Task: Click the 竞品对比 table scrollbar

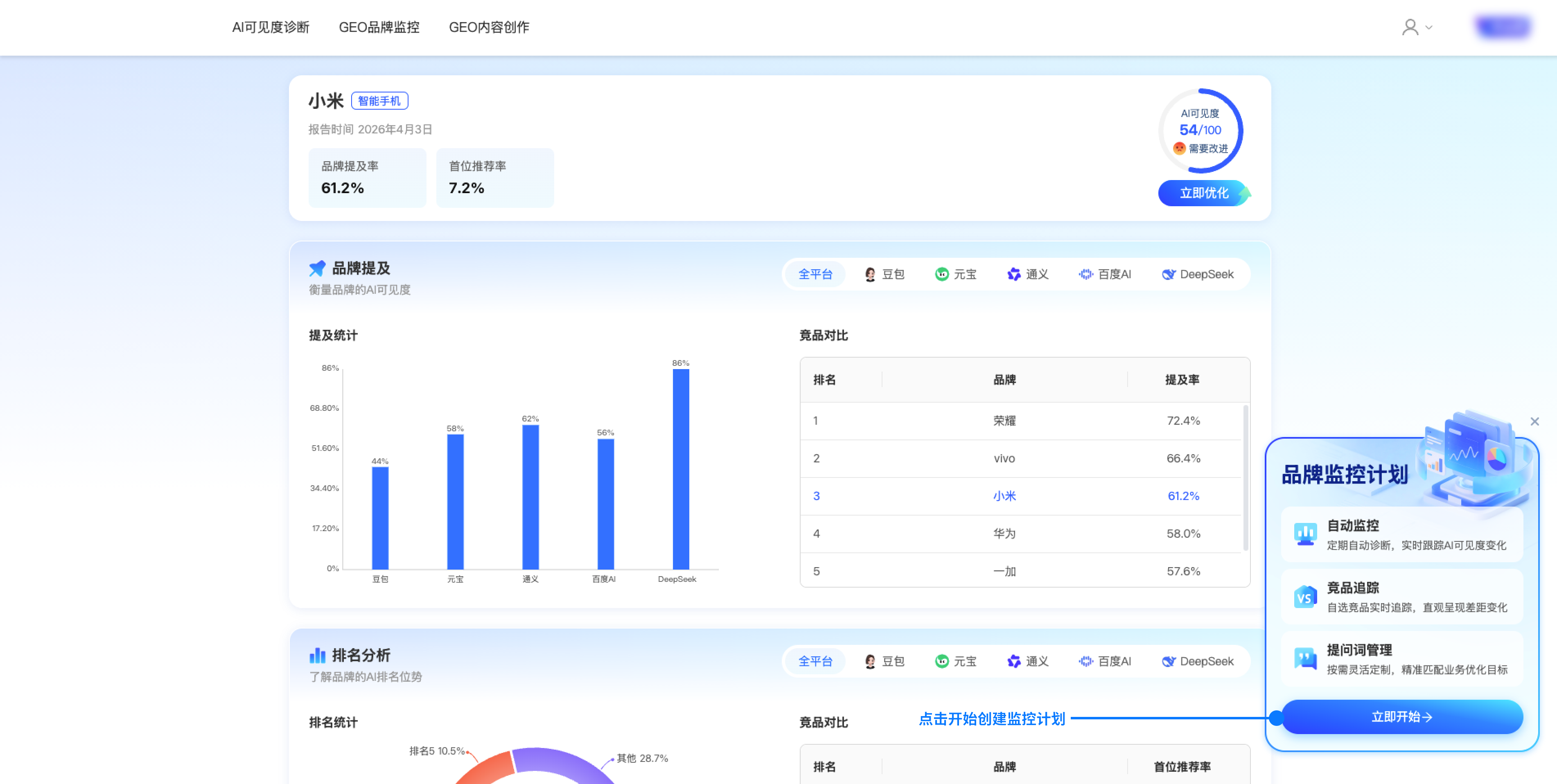Action: click(1245, 478)
